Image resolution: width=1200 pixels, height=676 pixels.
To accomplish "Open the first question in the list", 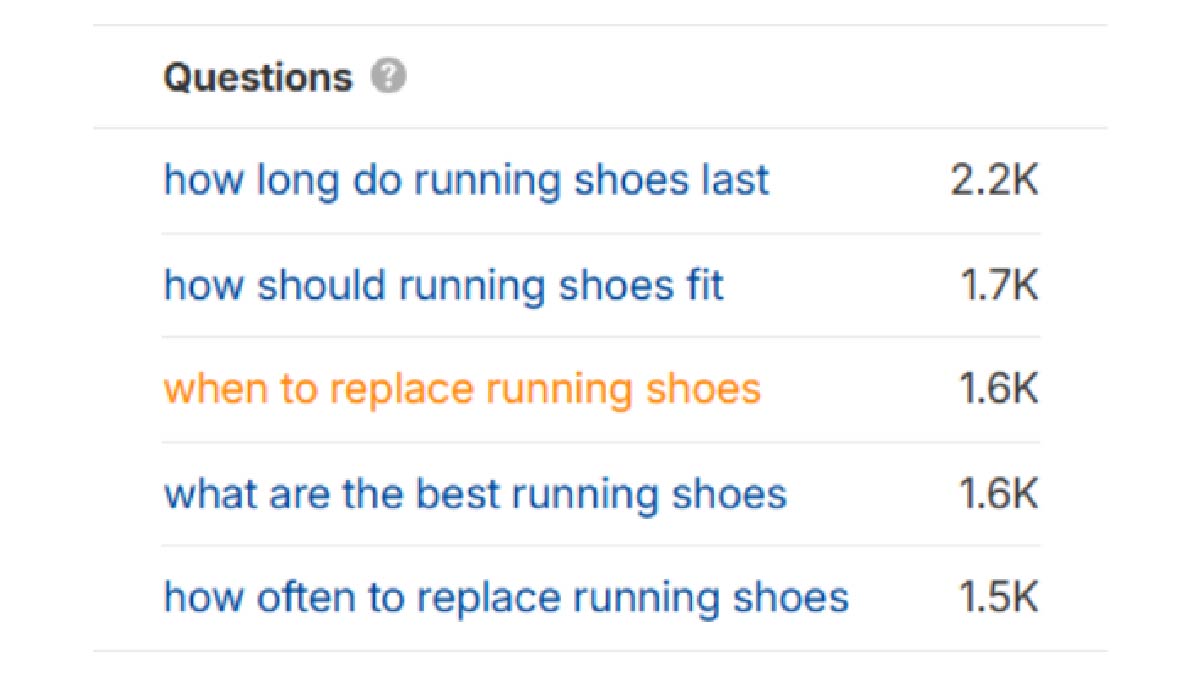I will point(466,181).
